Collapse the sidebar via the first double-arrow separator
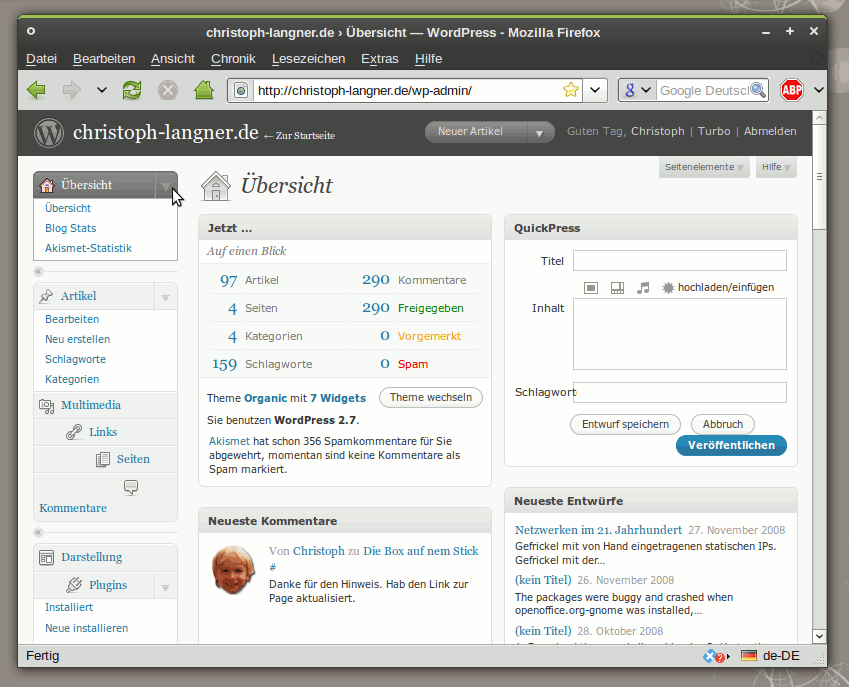The image size is (849, 687). coord(38,271)
